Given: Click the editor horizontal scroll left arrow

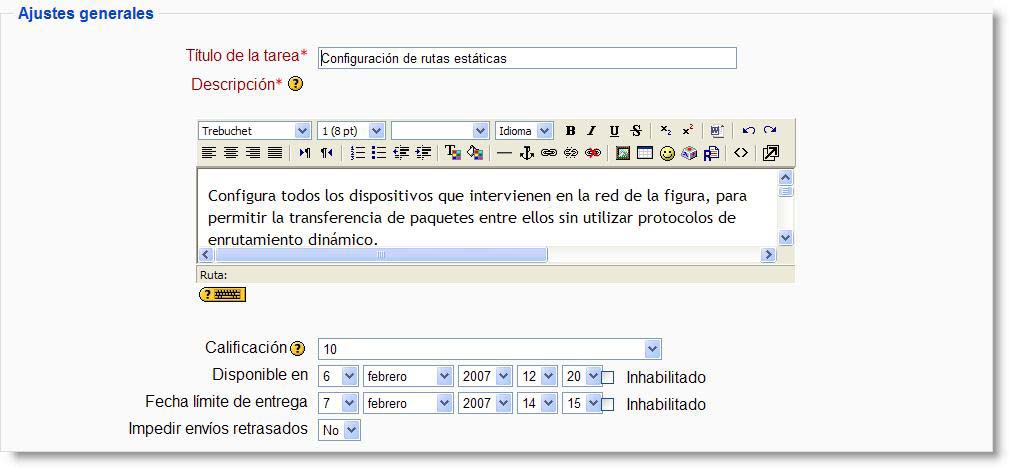Looking at the screenshot, I should pyautogui.click(x=206, y=255).
